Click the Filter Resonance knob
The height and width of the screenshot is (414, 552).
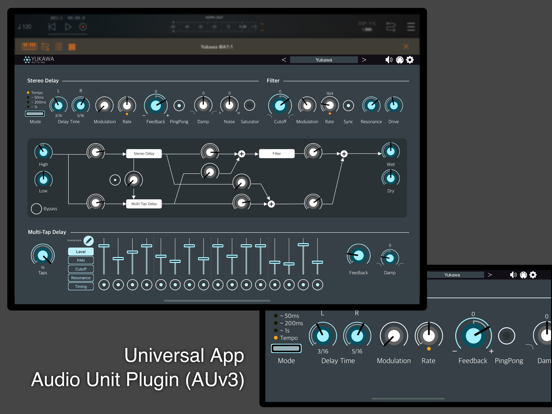(371, 105)
